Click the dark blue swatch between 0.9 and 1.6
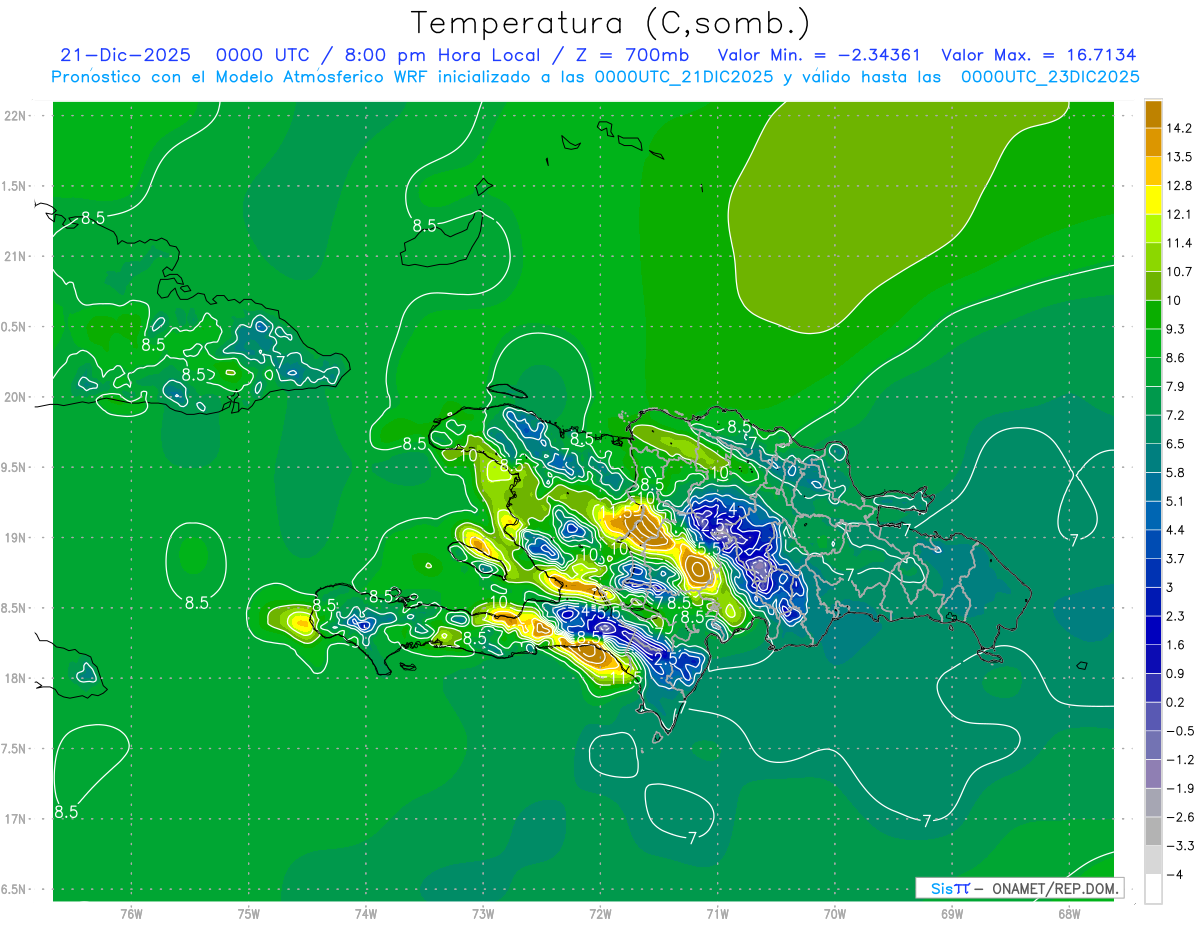1200x927 pixels. pyautogui.click(x=1153, y=660)
